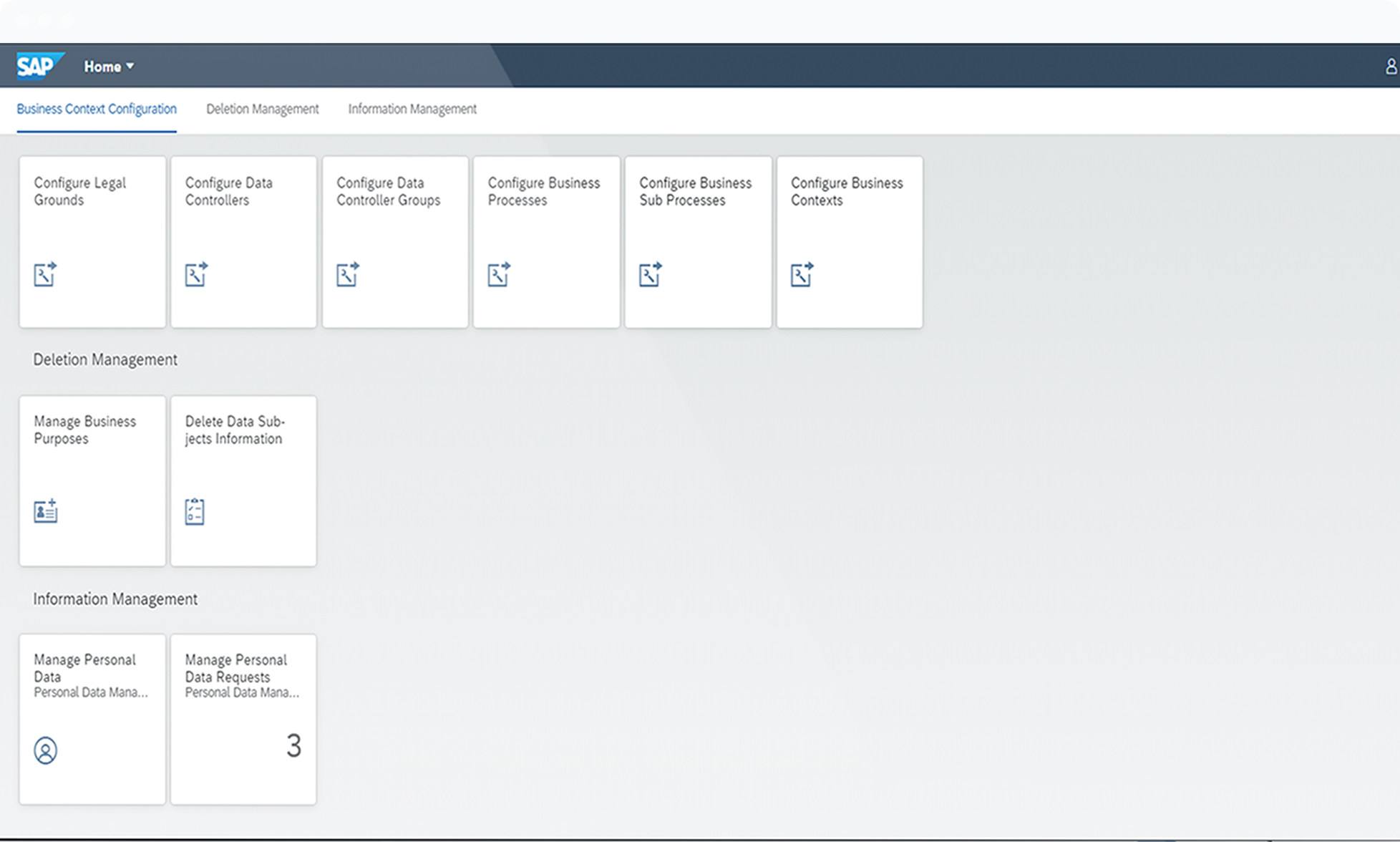
Task: Select the Business Context Configuration tab
Action: [x=97, y=109]
